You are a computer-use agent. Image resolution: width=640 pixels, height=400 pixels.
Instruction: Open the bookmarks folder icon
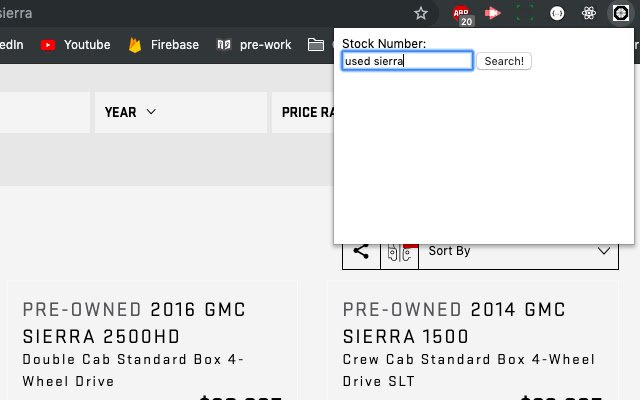pos(316,44)
